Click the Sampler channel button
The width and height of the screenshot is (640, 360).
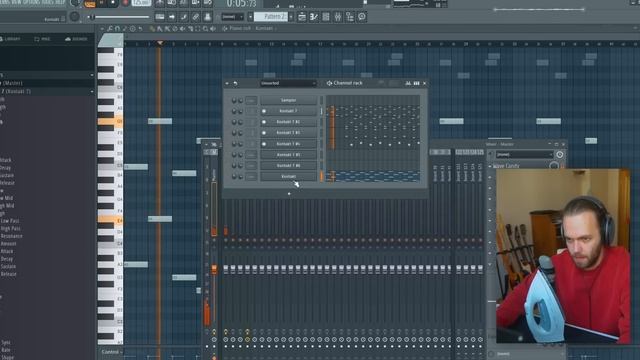point(289,100)
